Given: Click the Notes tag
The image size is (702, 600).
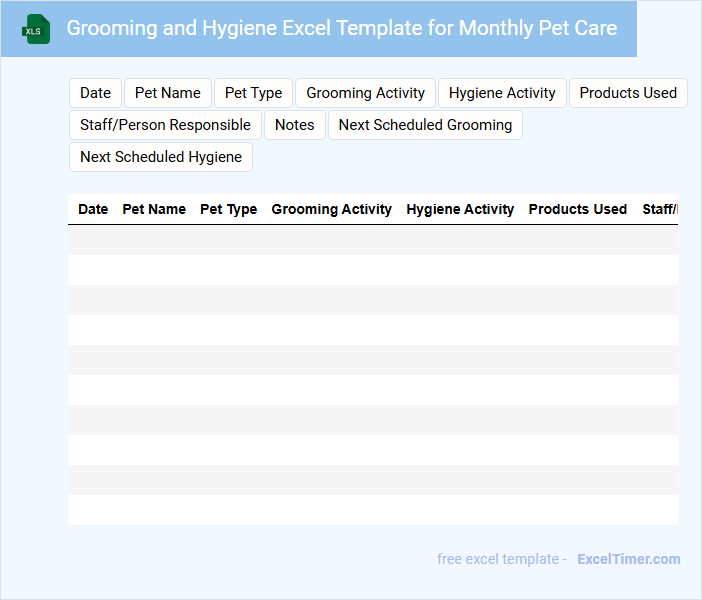Looking at the screenshot, I should [295, 125].
